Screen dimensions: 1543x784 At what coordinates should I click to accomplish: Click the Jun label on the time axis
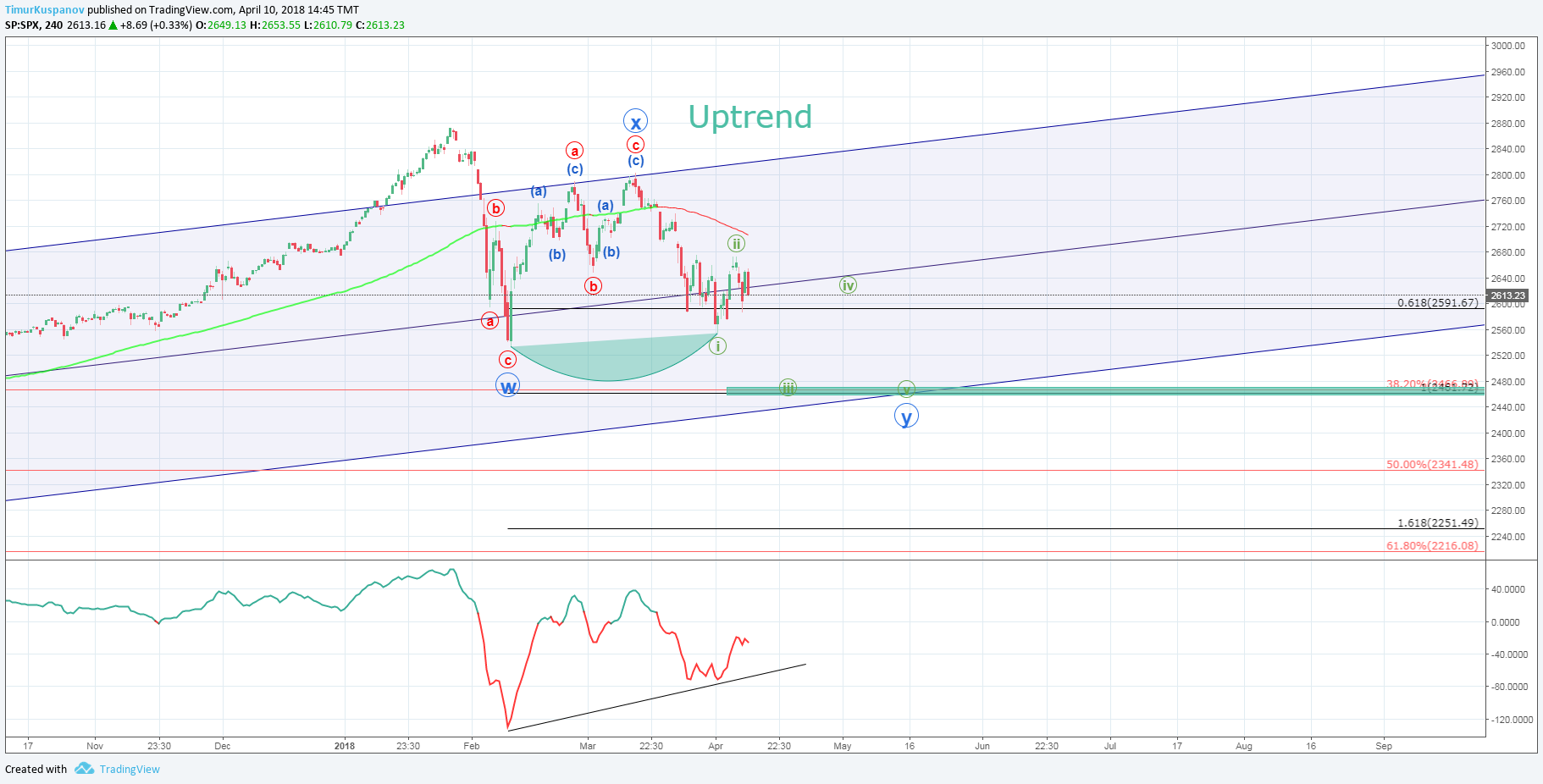982,746
